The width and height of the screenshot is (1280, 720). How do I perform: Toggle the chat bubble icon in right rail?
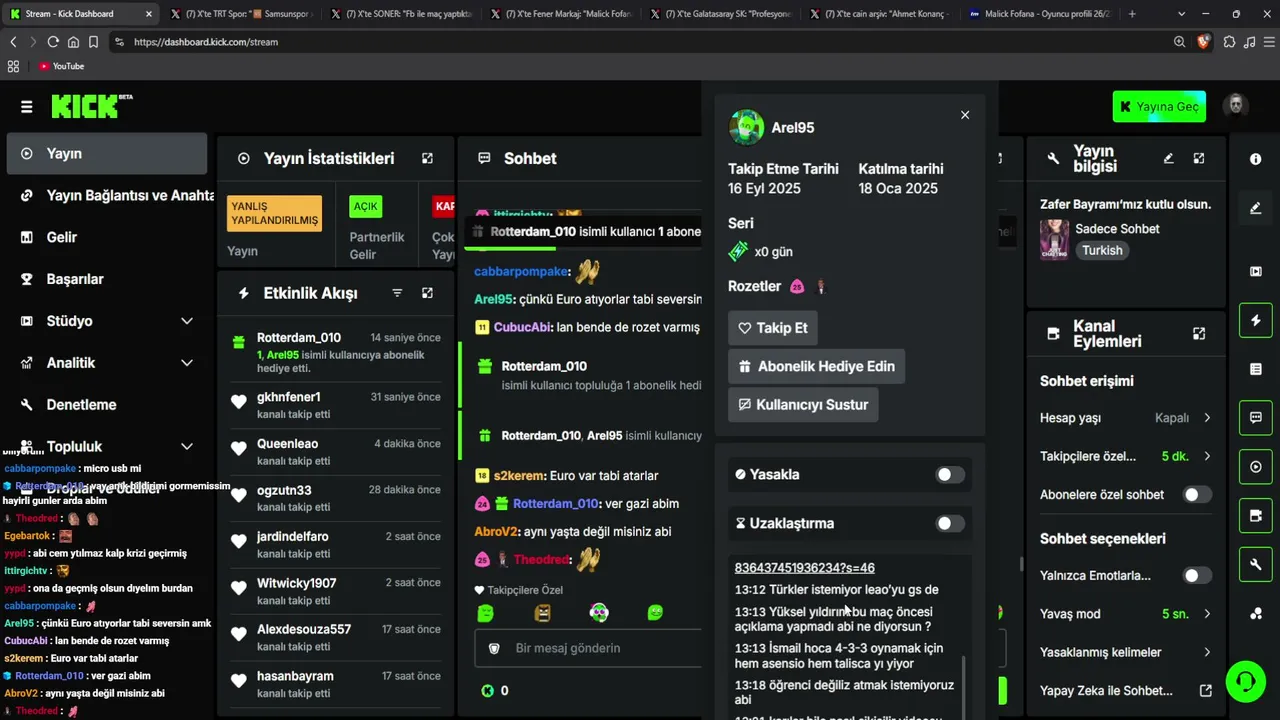(x=1256, y=418)
